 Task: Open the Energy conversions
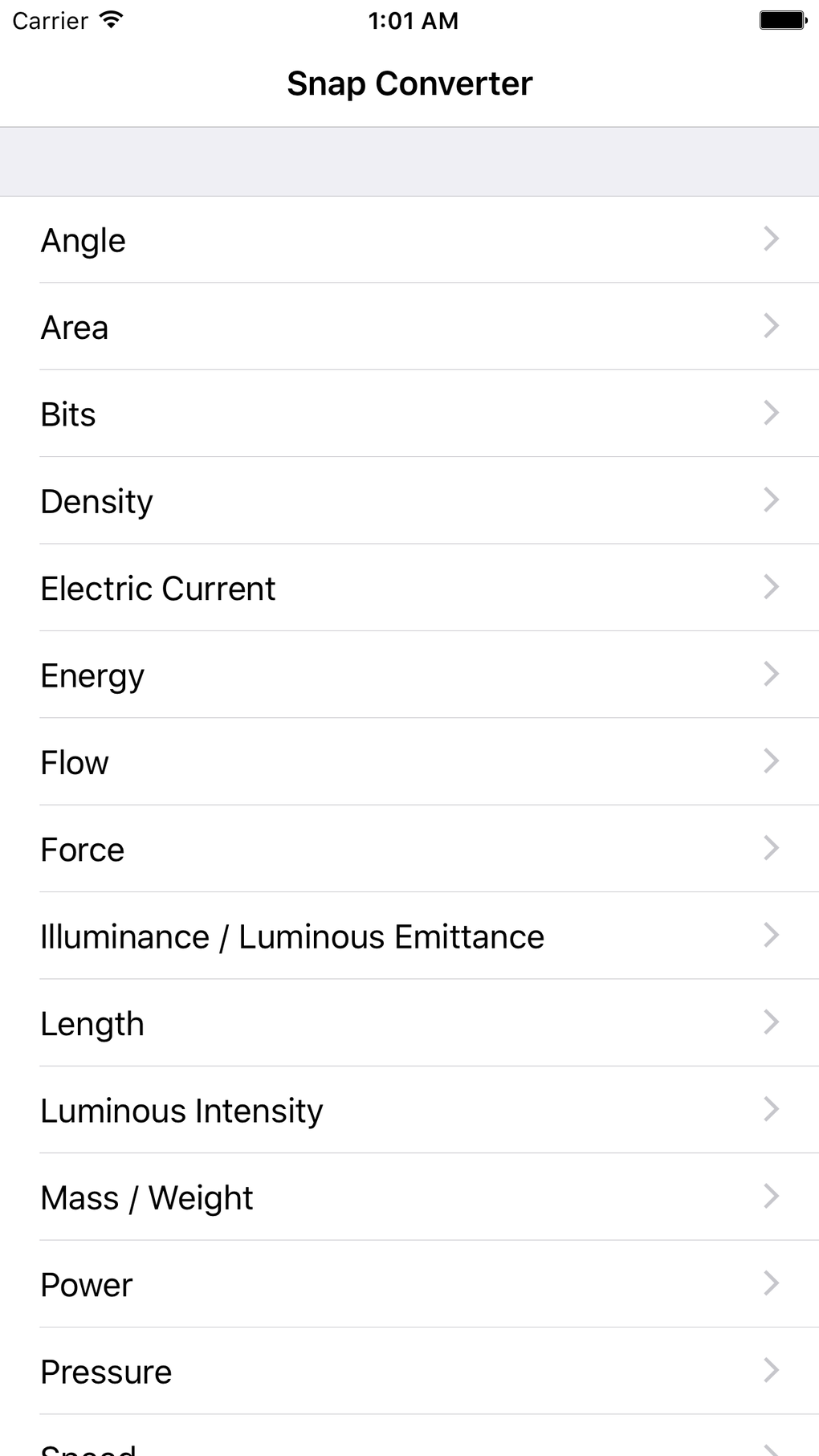(x=92, y=675)
